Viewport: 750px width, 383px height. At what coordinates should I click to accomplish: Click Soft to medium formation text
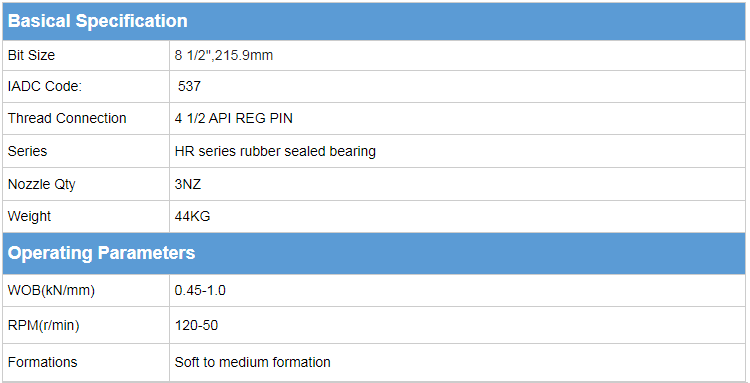coord(253,362)
